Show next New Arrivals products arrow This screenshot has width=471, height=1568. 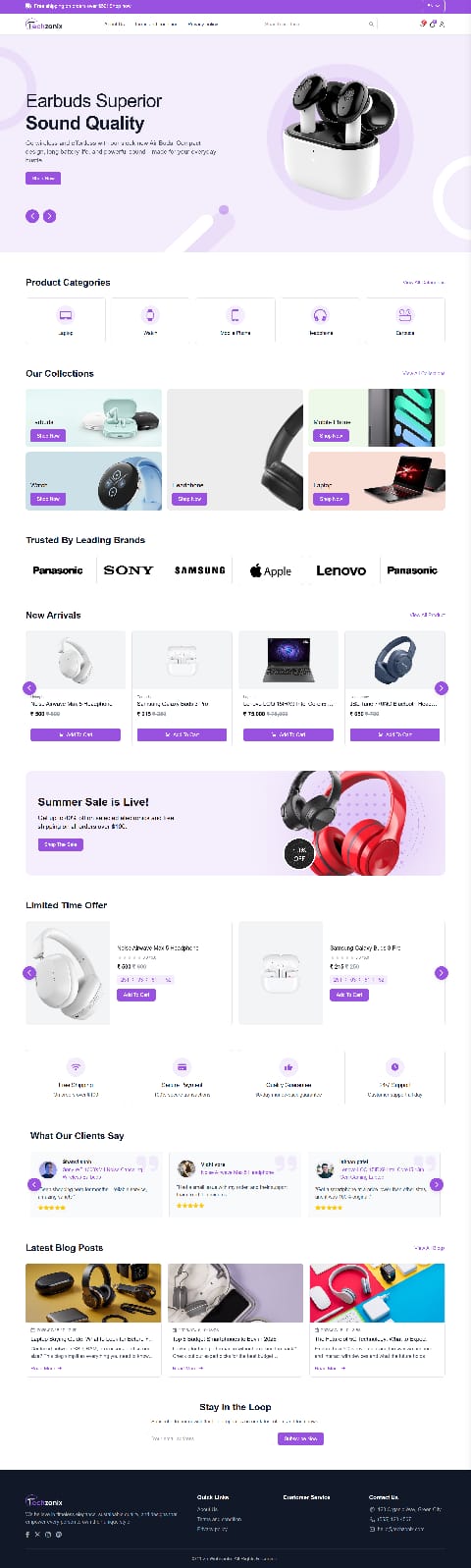point(442,688)
